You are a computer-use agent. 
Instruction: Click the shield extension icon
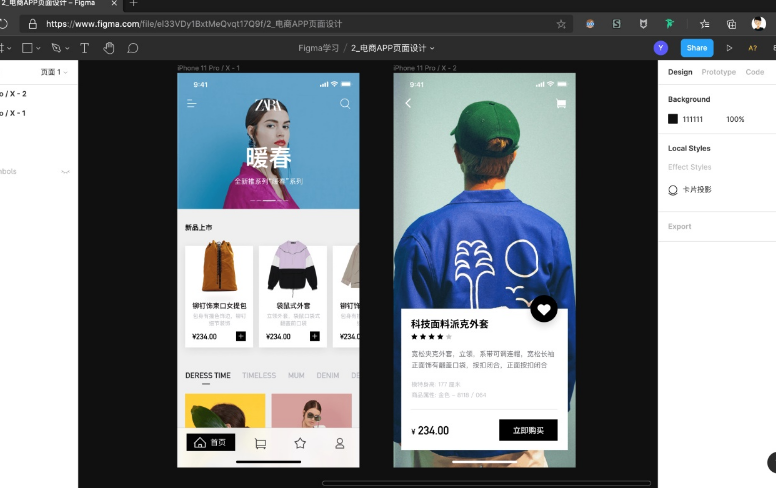[643, 24]
